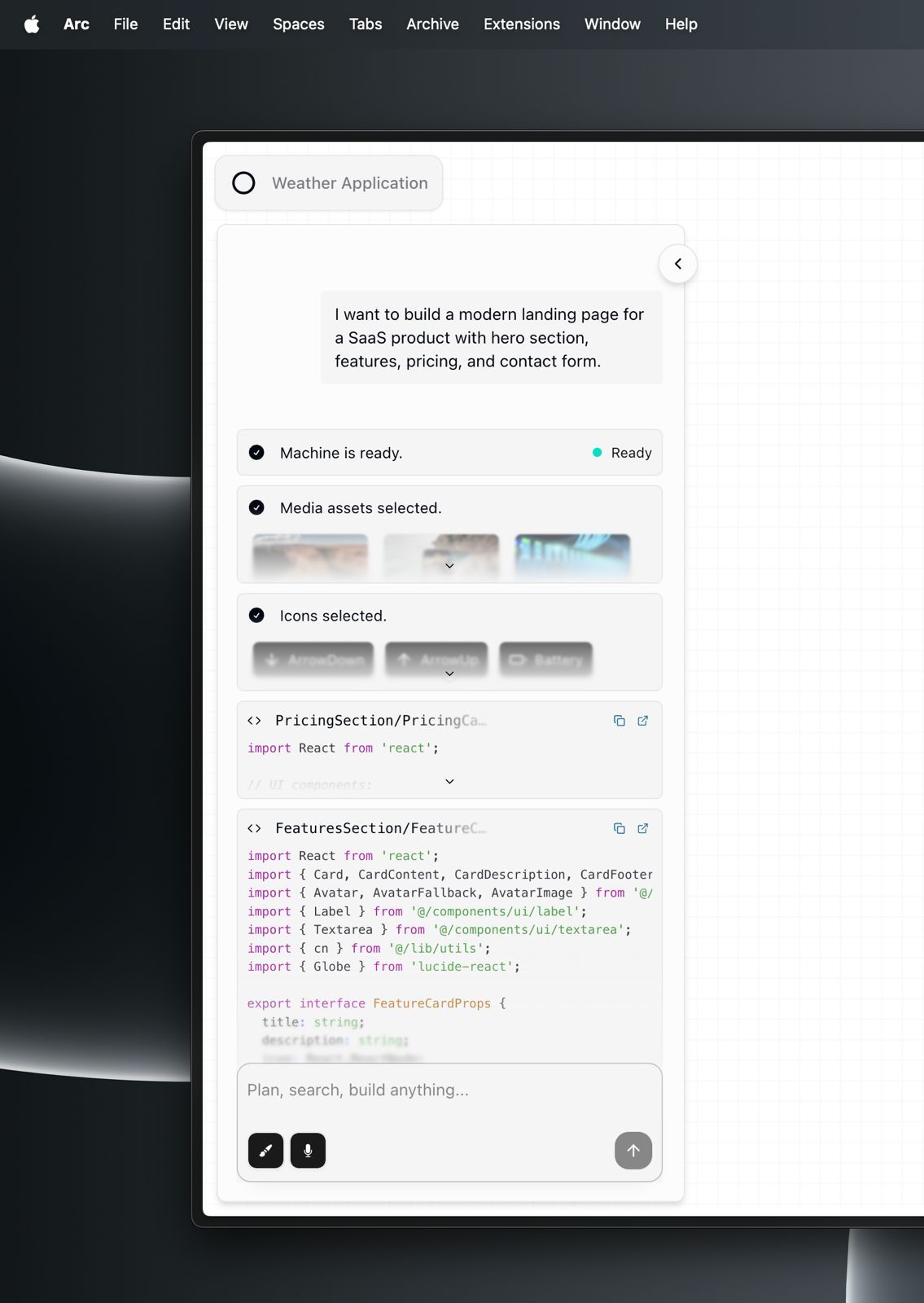
Task: Click the checkmark beside Machine is ready
Action: (x=256, y=453)
